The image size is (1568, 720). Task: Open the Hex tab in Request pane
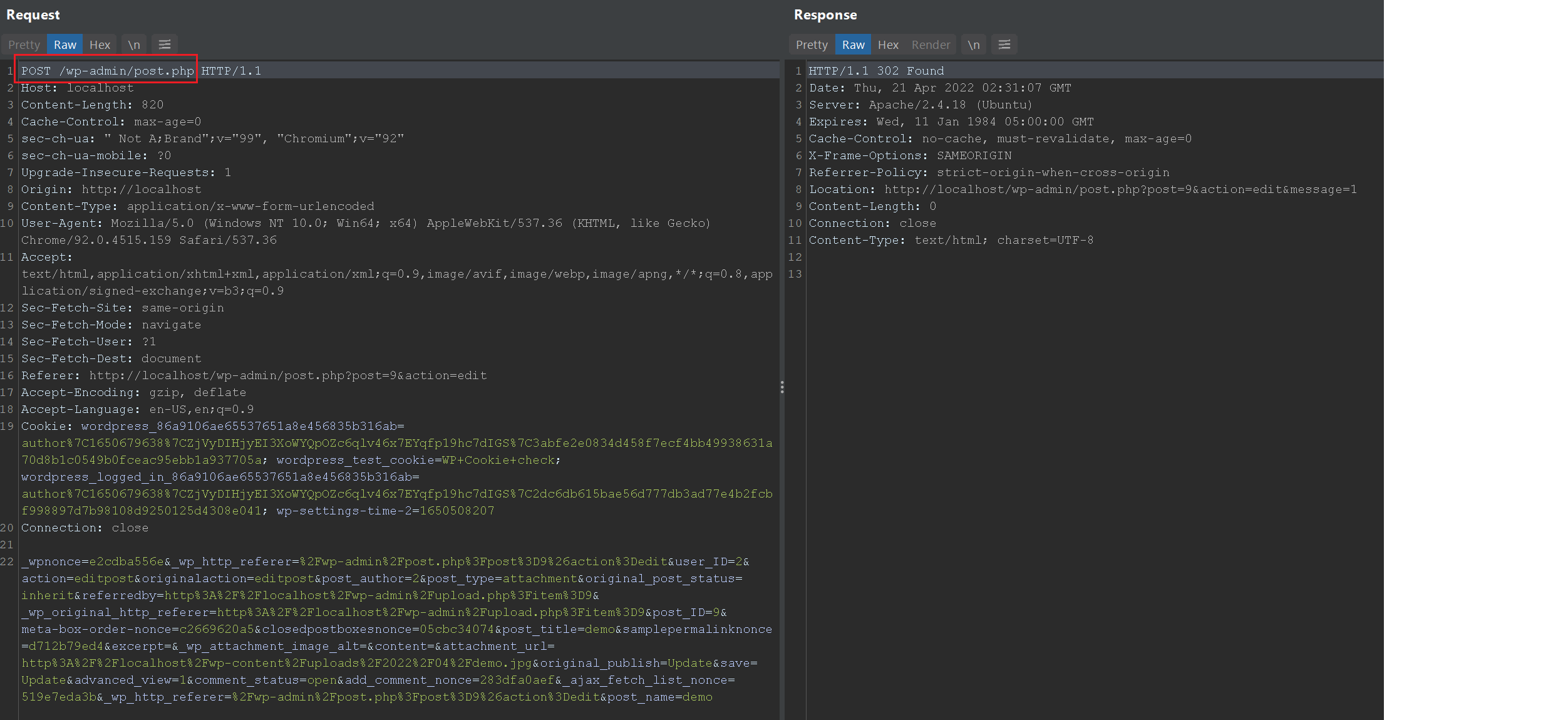(100, 44)
